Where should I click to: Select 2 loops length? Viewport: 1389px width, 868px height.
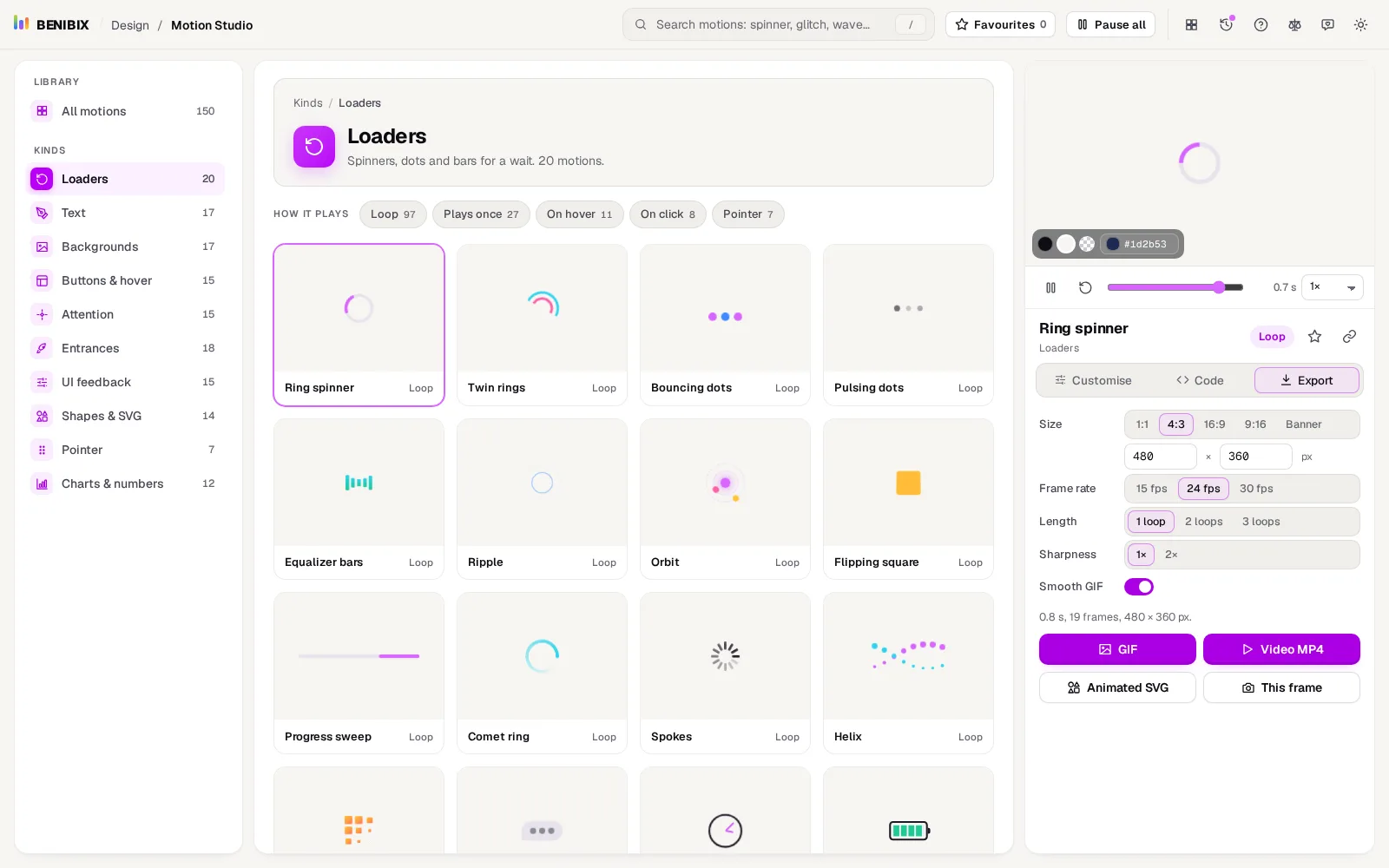1204,522
